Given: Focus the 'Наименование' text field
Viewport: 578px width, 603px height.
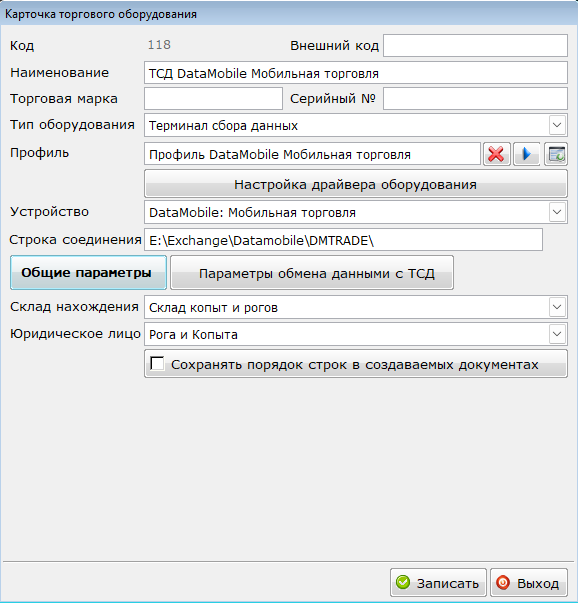Looking at the screenshot, I should coord(356,73).
